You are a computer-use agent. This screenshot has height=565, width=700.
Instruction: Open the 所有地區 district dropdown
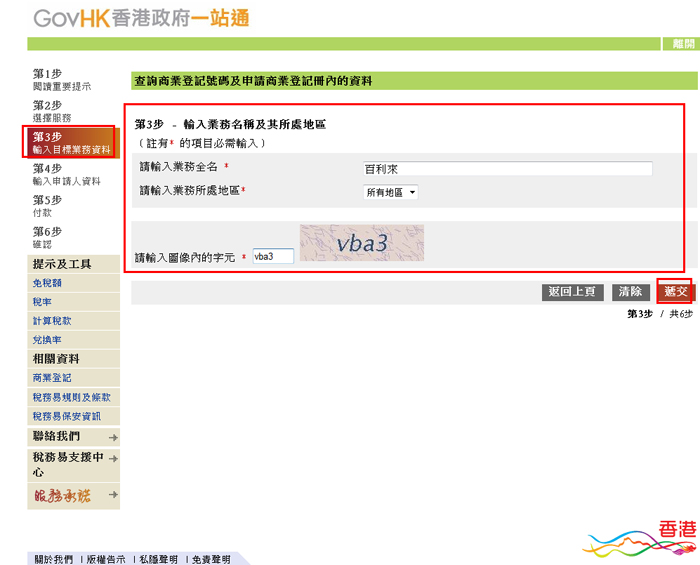coord(390,192)
